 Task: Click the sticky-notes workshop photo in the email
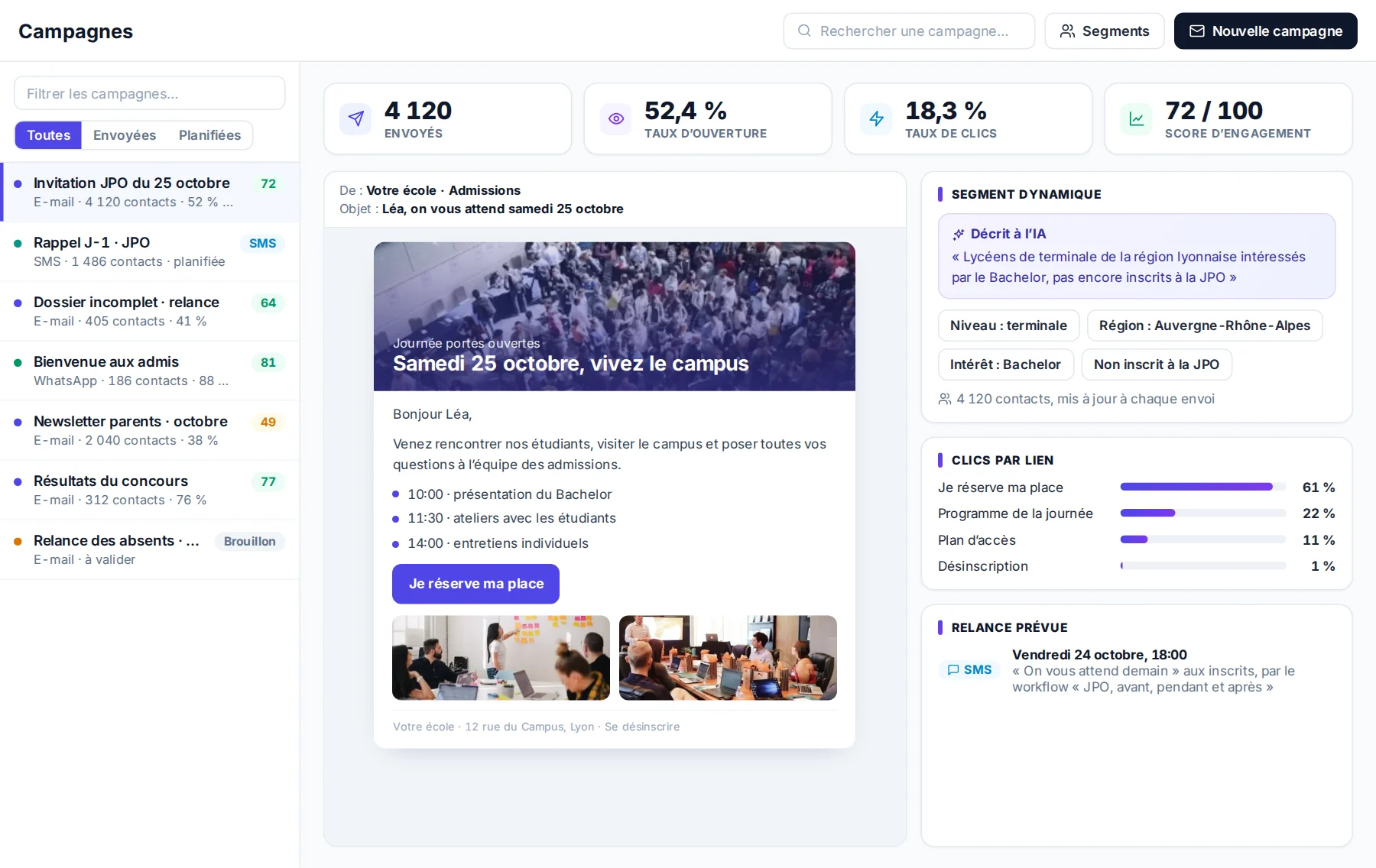(501, 658)
